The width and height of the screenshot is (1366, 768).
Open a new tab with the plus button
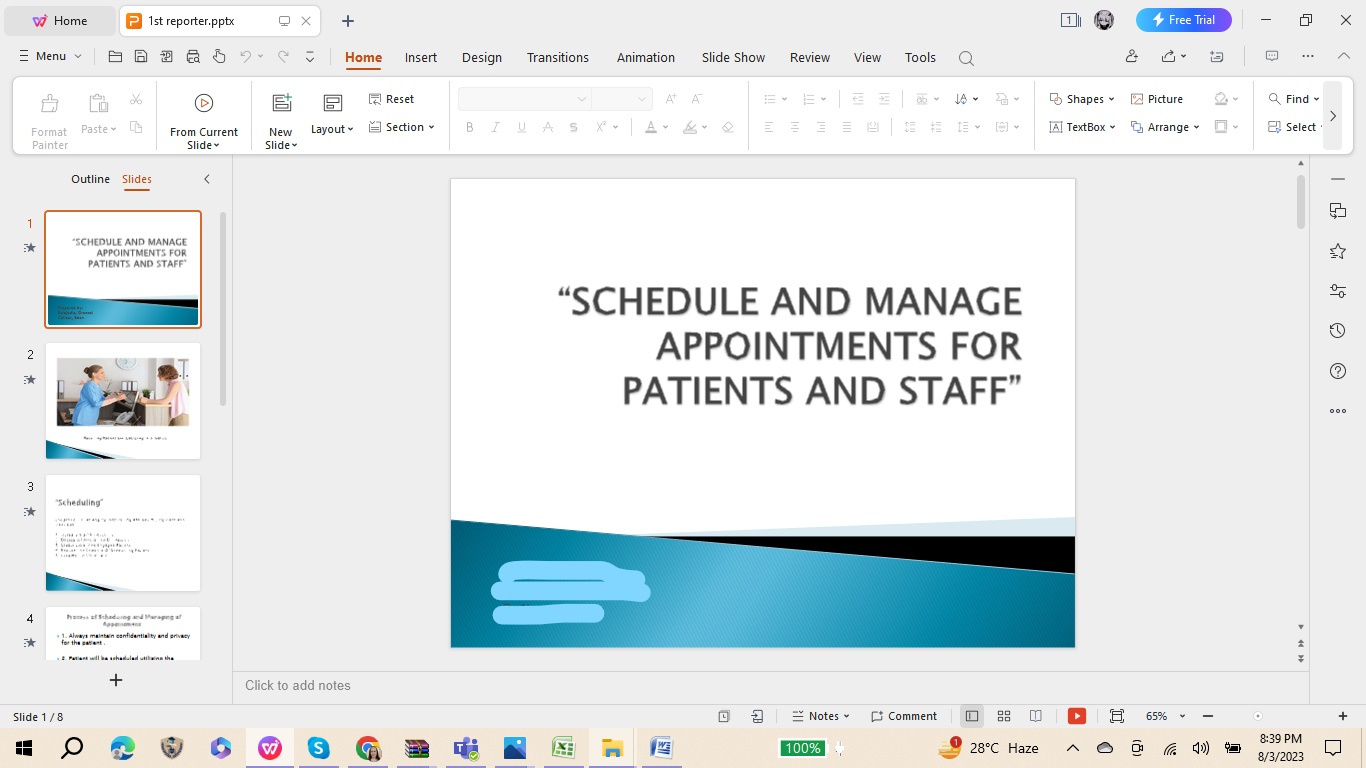tap(348, 21)
